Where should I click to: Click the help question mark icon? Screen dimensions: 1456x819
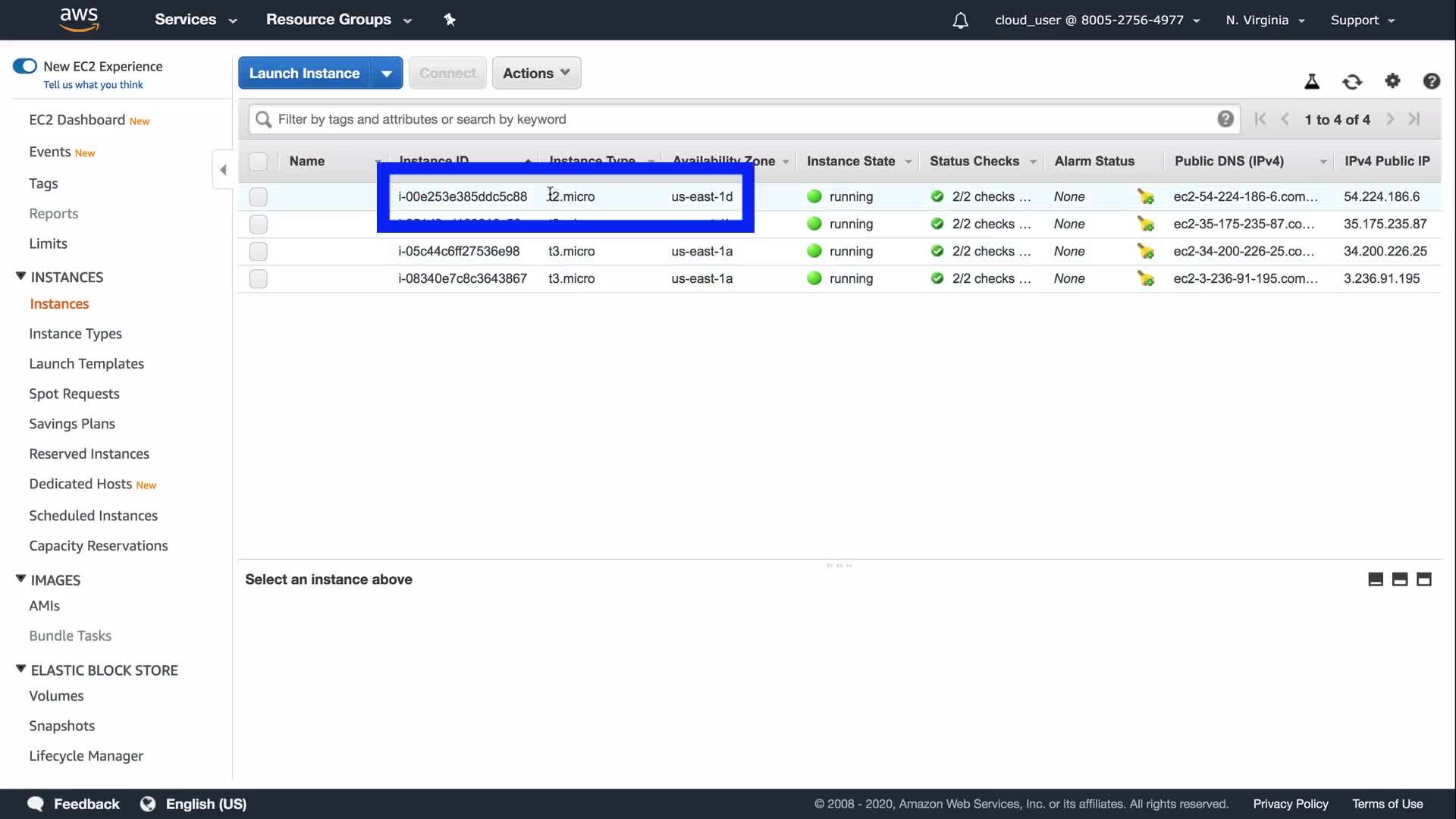tap(1431, 81)
